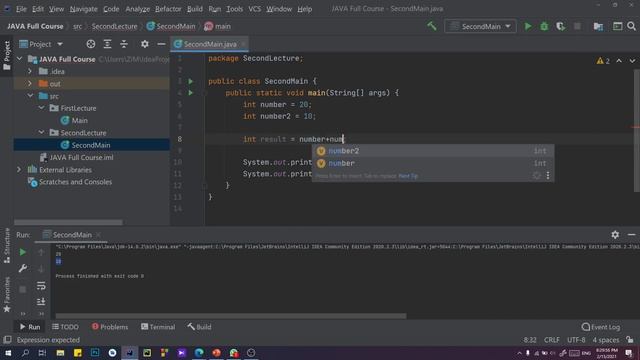The height and width of the screenshot is (360, 640).
Task: Click run gutter arrow next to main method
Action: tap(191, 93)
